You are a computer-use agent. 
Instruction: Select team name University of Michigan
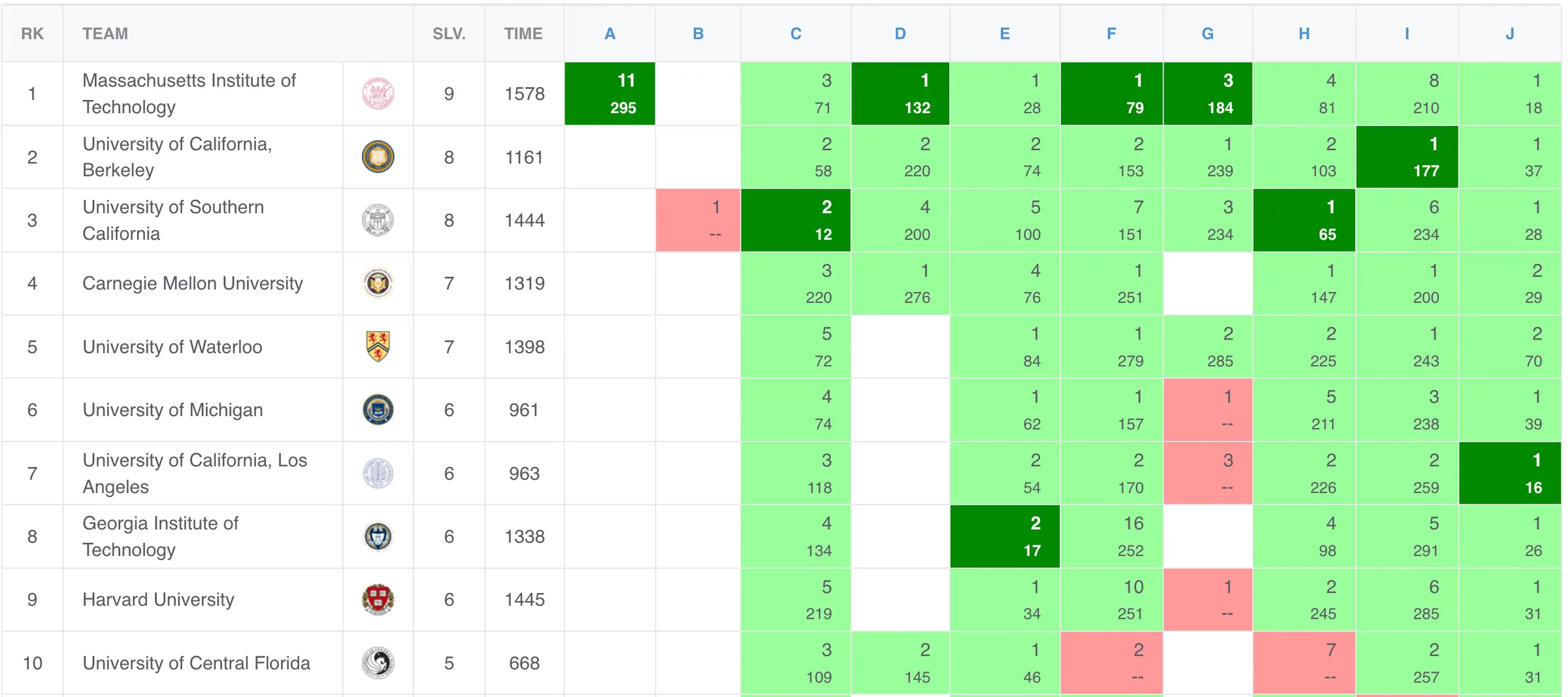(x=172, y=410)
